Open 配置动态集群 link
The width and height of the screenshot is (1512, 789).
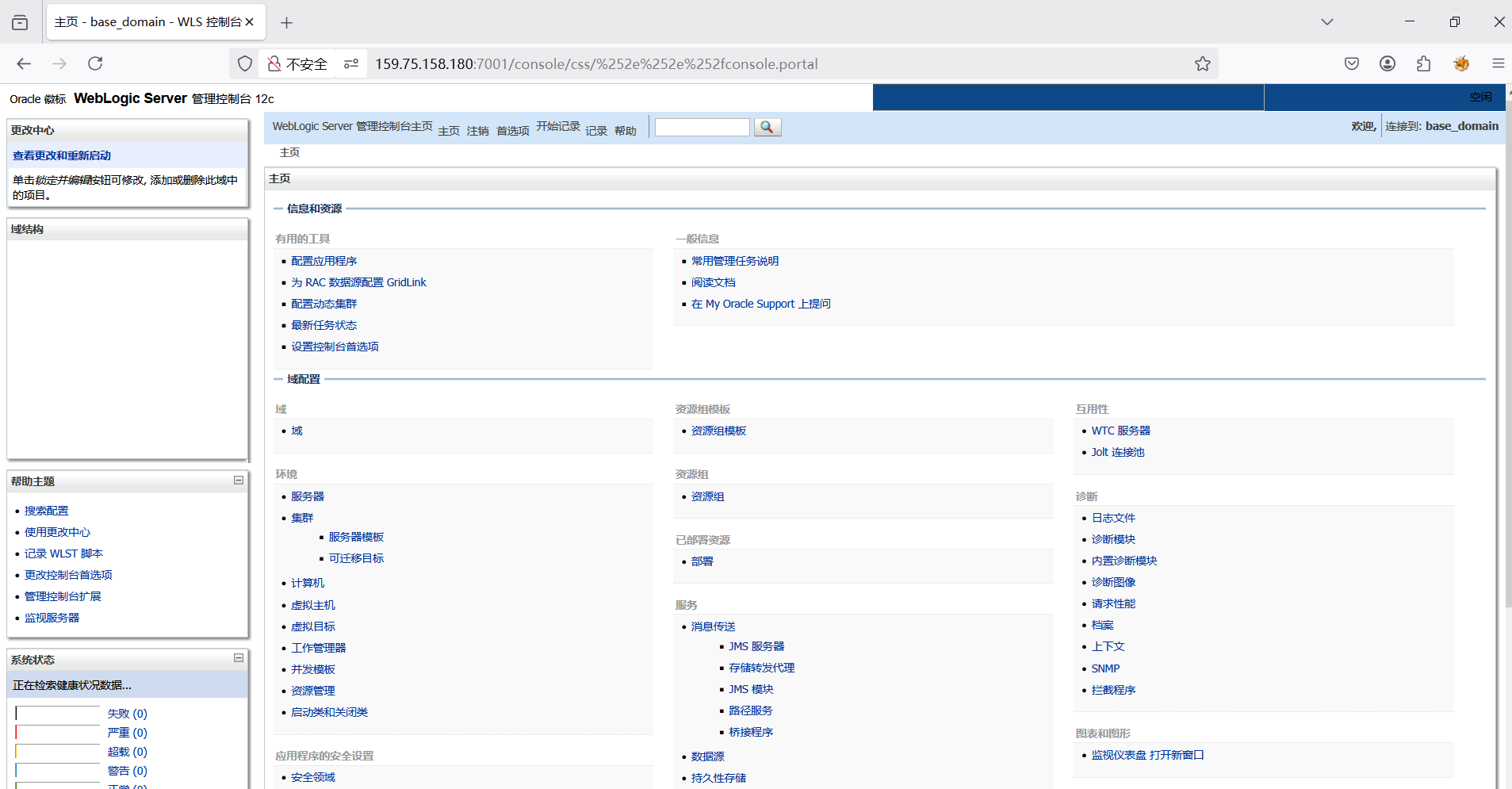point(324,304)
